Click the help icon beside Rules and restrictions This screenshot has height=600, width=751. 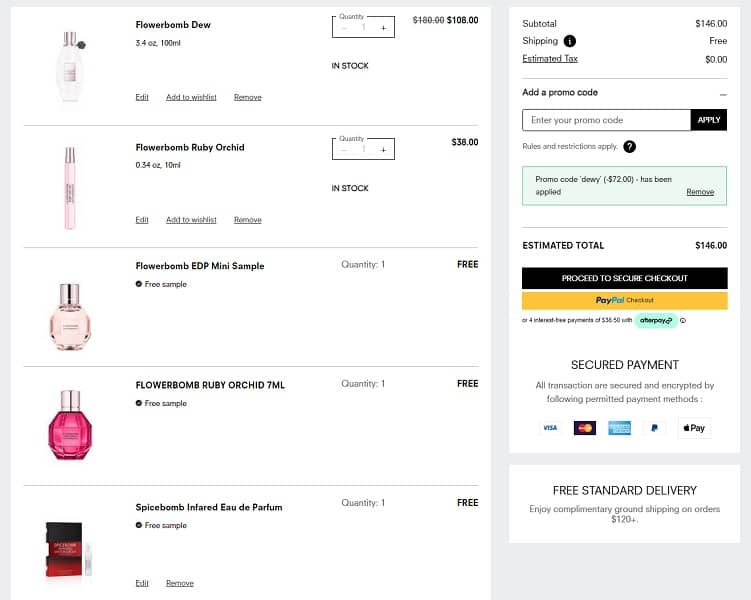pos(629,146)
